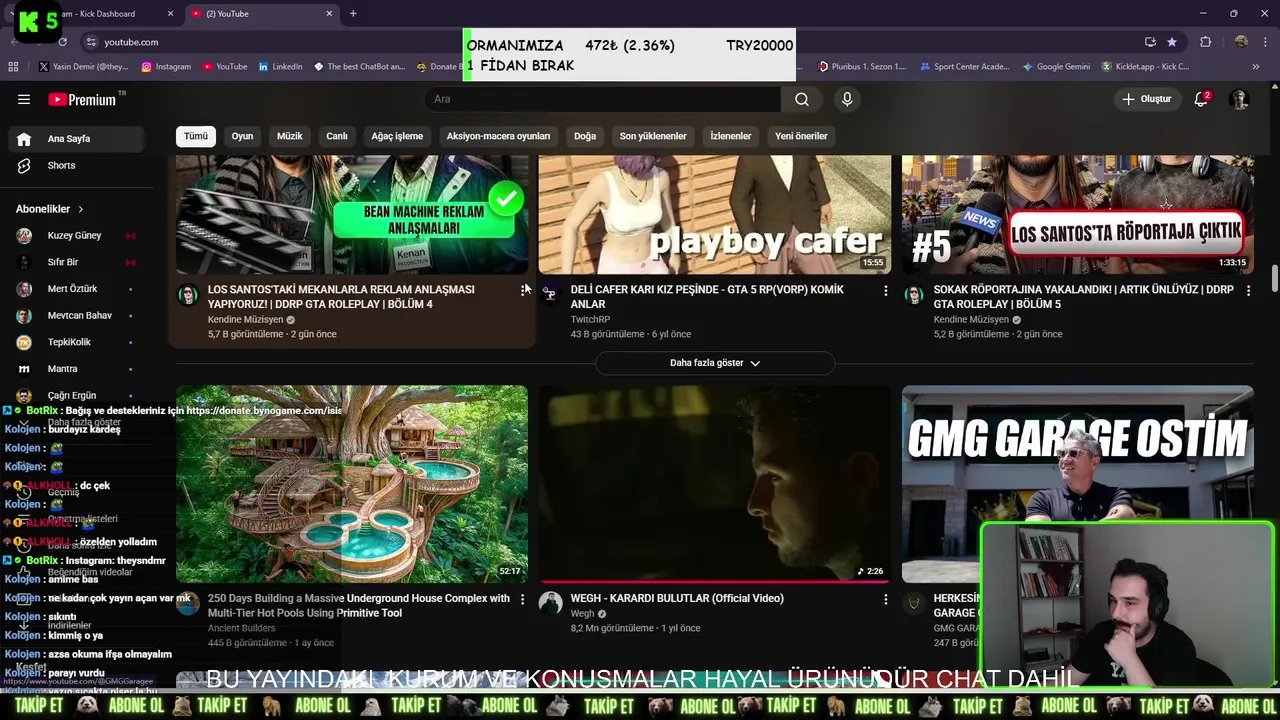The height and width of the screenshot is (720, 1280).
Task: Start voice search with the microphone icon
Action: 847,99
